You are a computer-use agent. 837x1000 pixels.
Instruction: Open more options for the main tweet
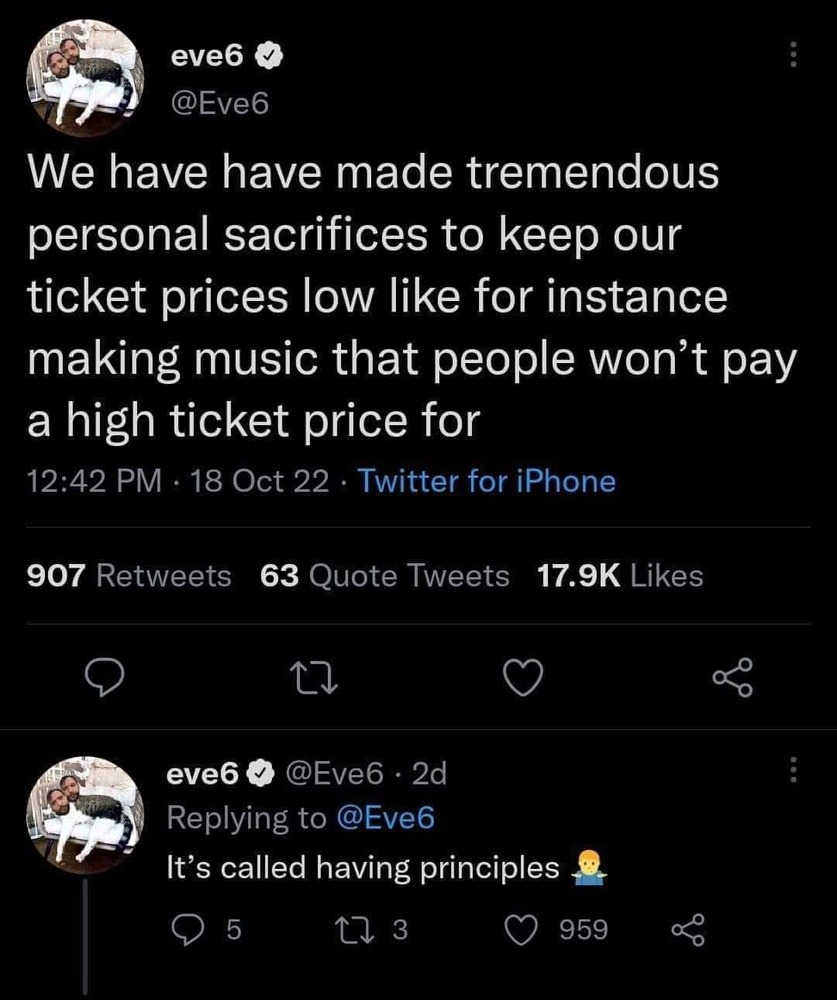tap(795, 54)
